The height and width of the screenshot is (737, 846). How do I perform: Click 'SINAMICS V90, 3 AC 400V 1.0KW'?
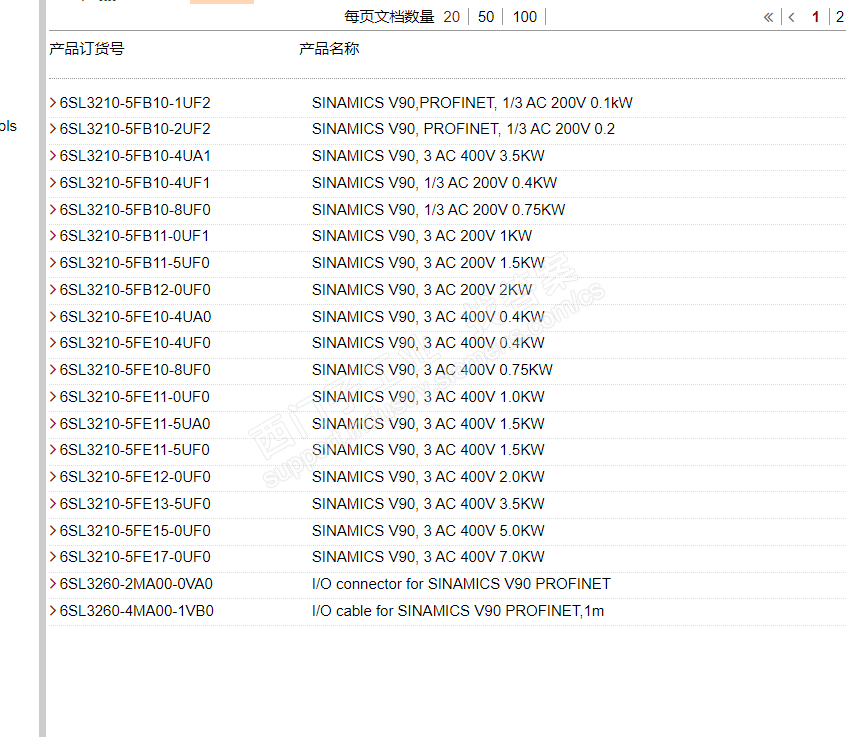(428, 397)
